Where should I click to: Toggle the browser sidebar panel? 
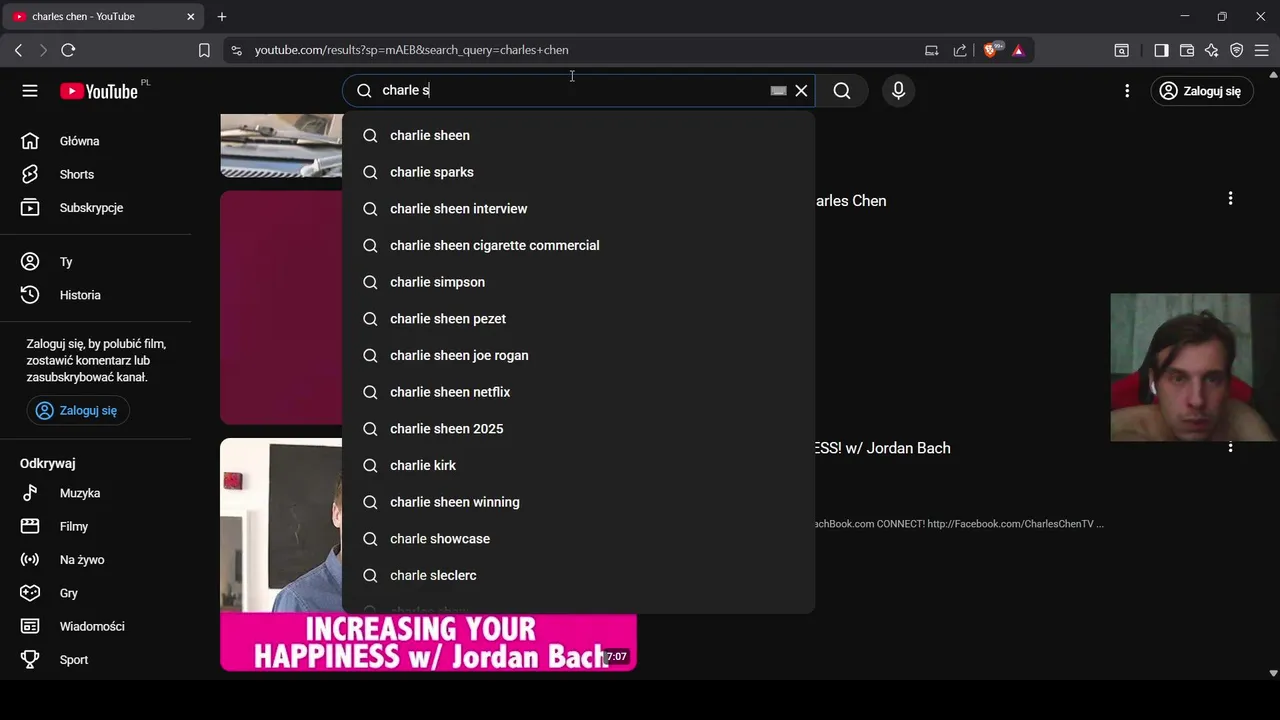click(1161, 50)
